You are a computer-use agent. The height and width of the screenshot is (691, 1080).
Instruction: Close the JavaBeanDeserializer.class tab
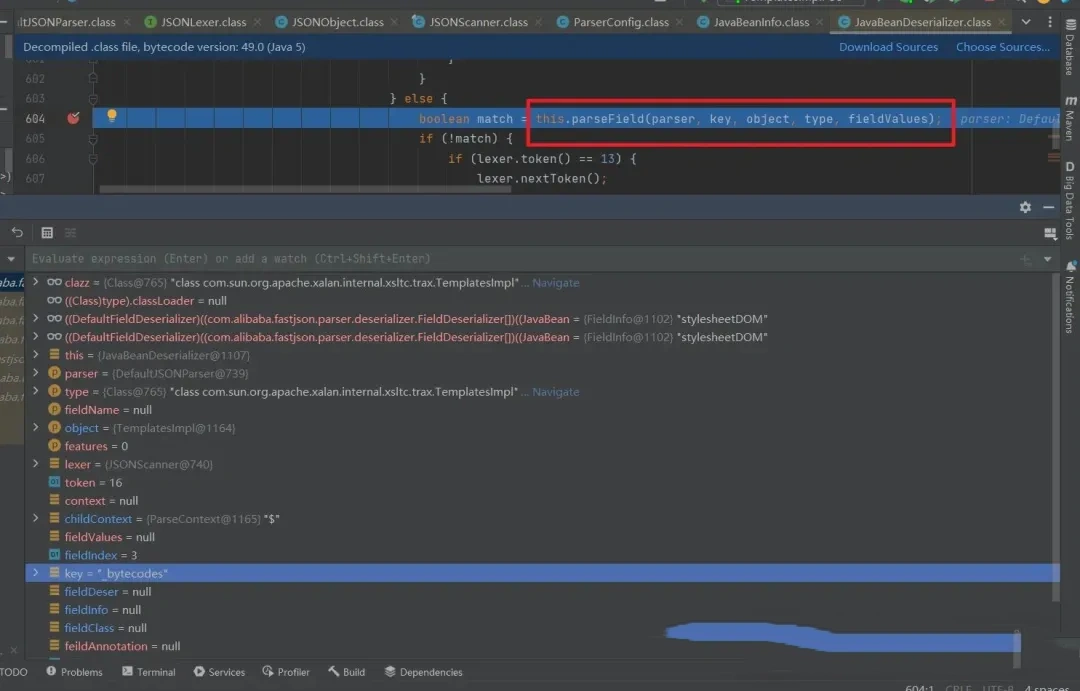[1001, 22]
